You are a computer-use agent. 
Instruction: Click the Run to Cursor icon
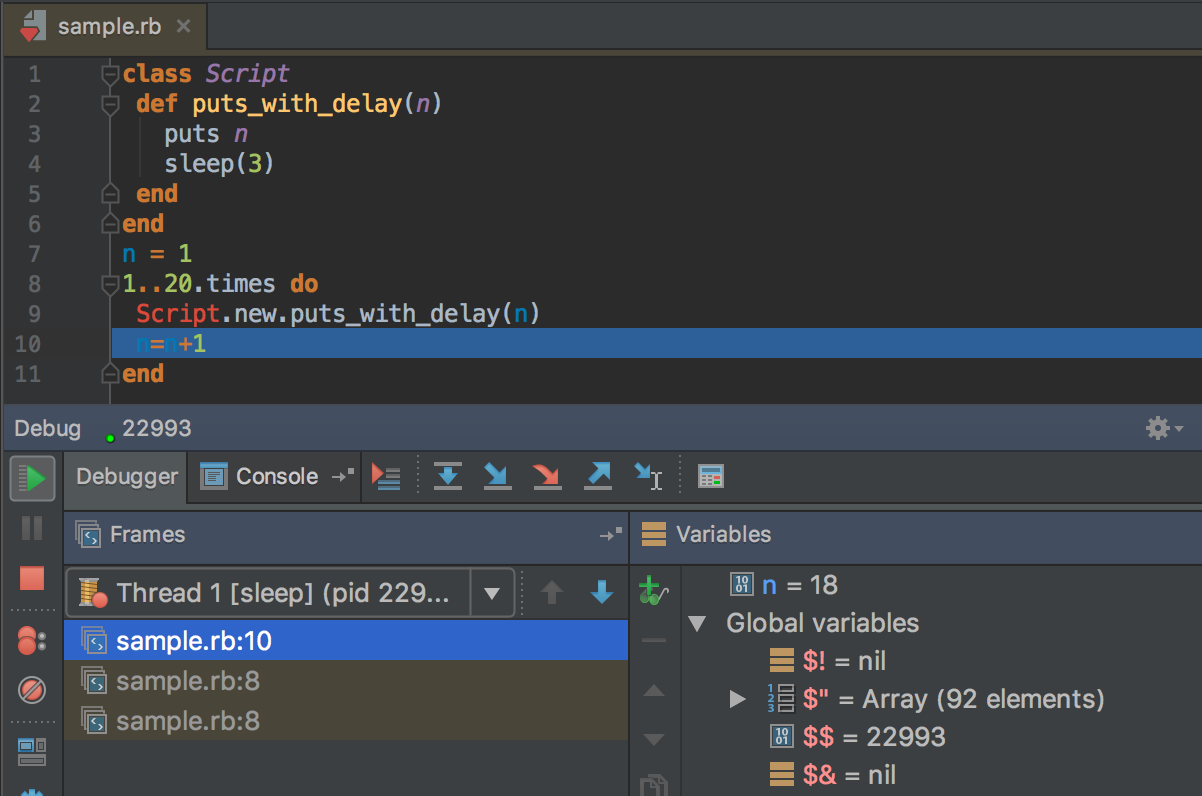648,476
